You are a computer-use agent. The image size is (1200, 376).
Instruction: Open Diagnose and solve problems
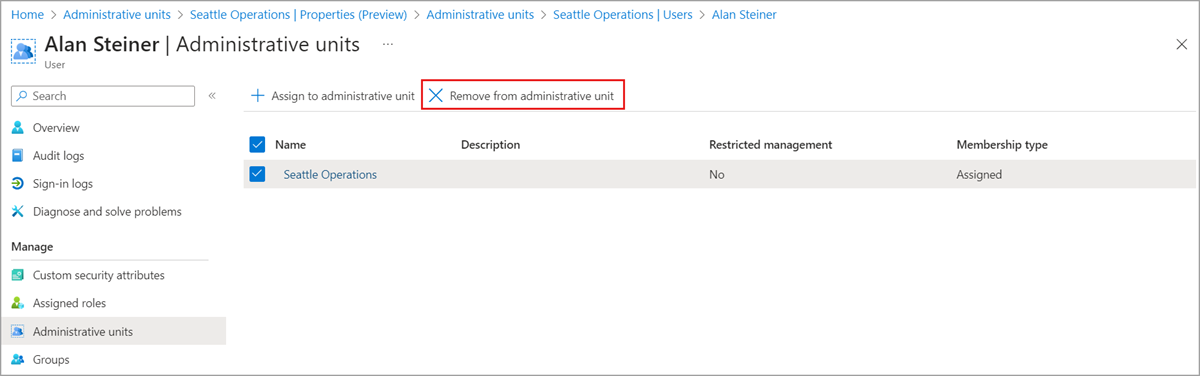pos(107,212)
